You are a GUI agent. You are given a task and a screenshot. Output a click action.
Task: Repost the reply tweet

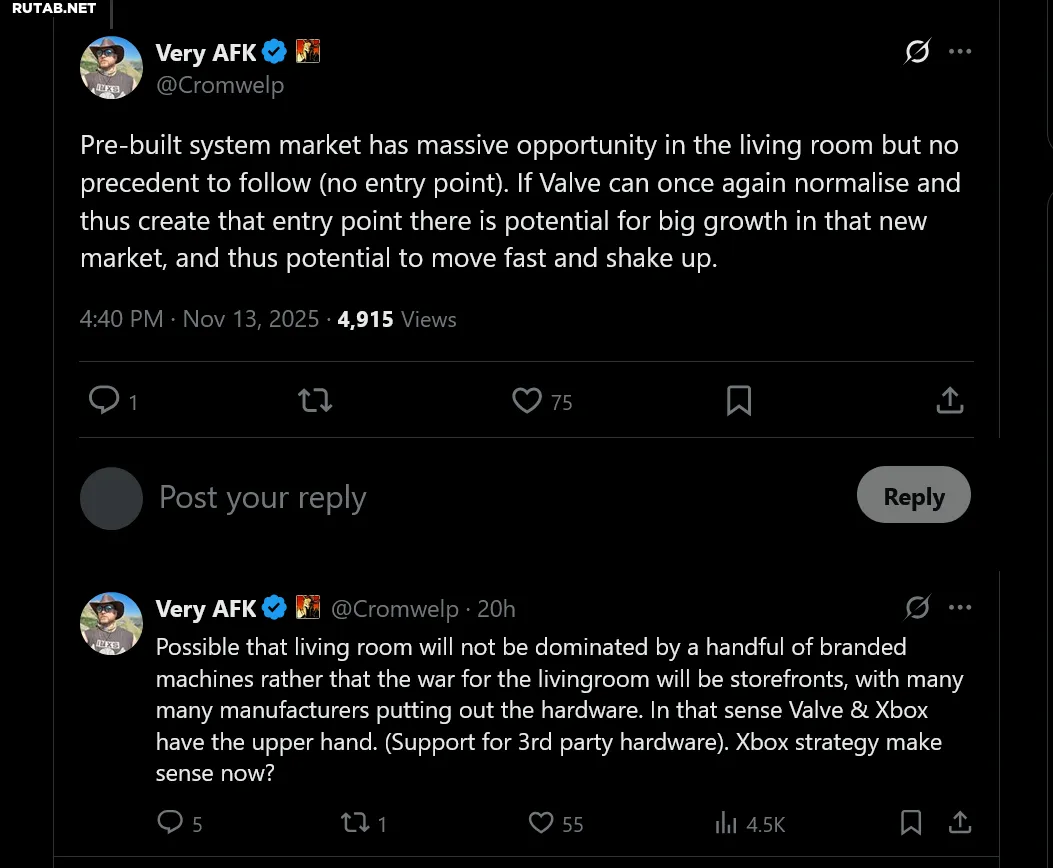pos(354,823)
